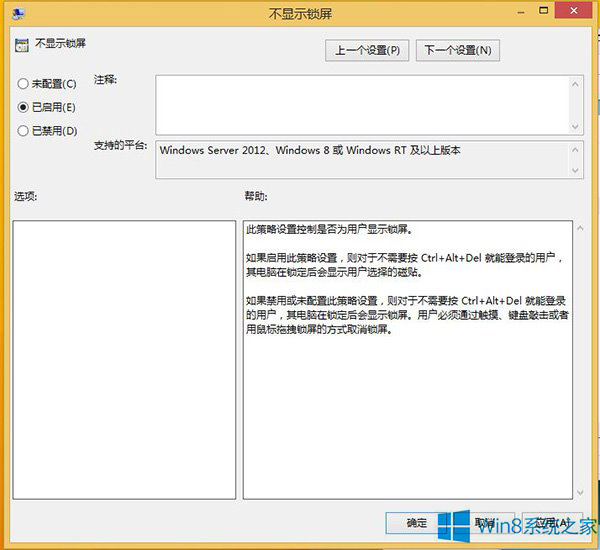Maximize the 不显示锁屏 window
600x550 pixels.
(543, 11)
